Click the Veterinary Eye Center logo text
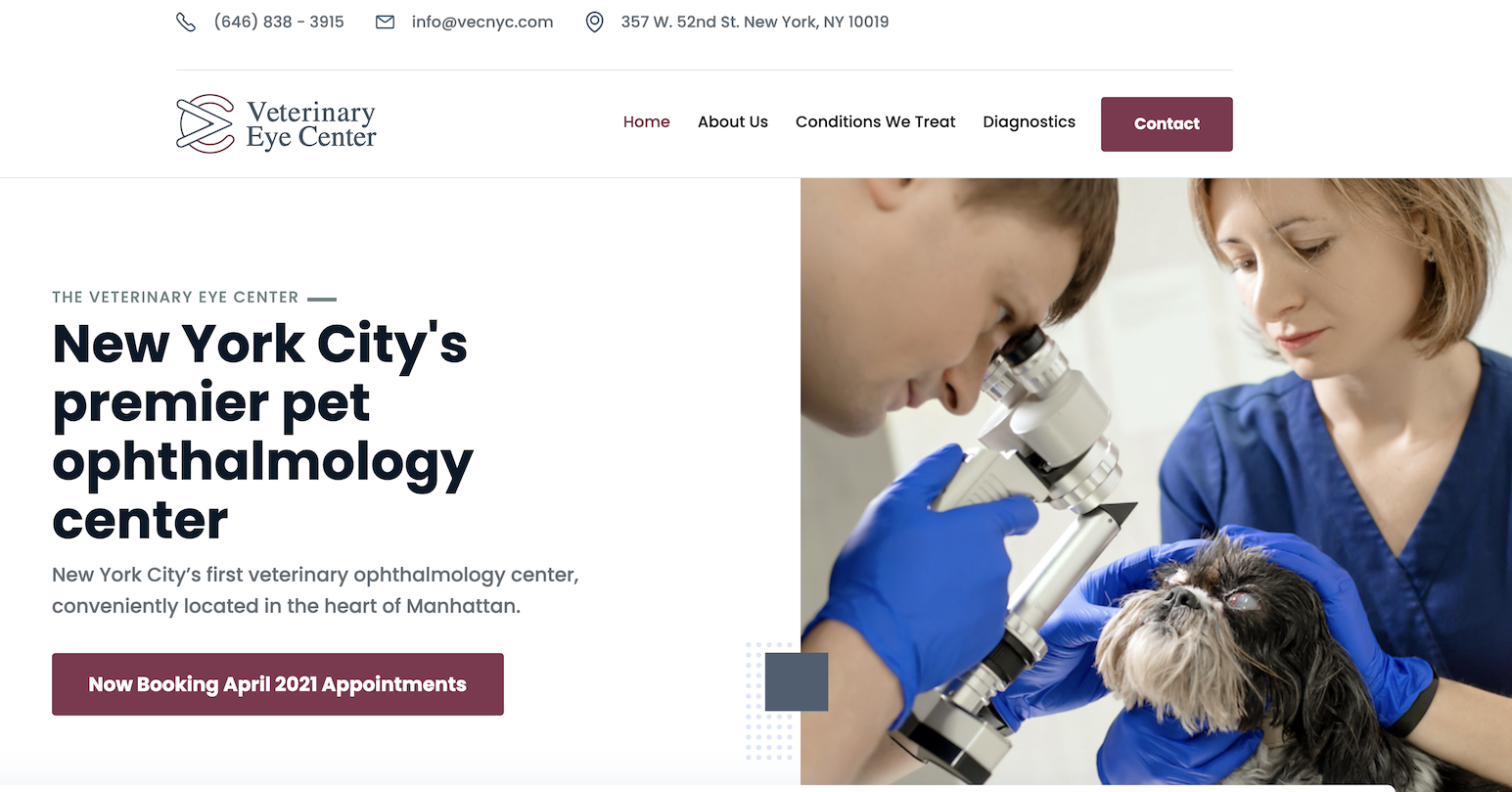 (x=311, y=125)
